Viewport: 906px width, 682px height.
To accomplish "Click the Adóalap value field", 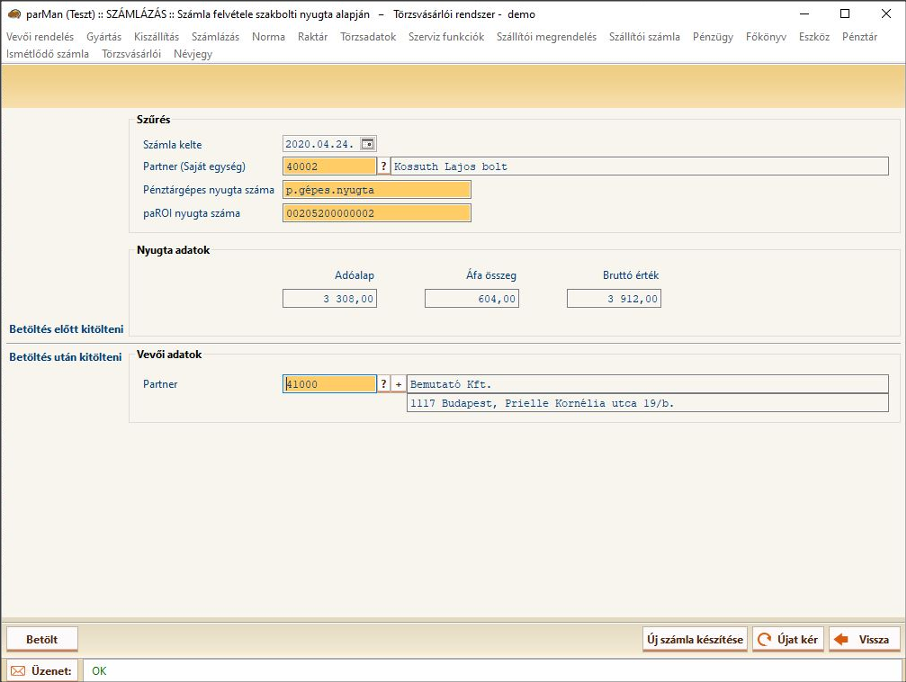I will [x=329, y=298].
